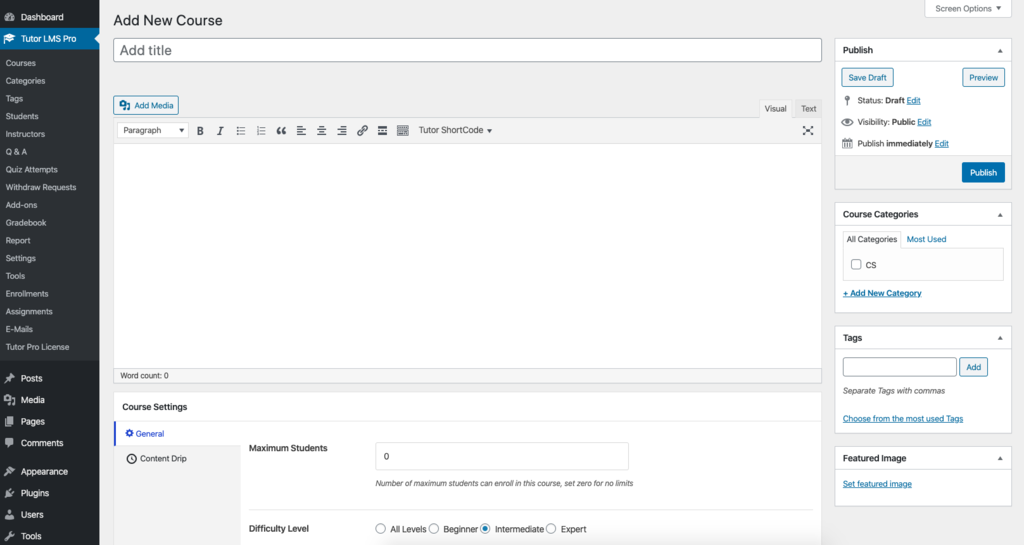
Task: Open Content Drip course settings
Action: click(x=162, y=459)
